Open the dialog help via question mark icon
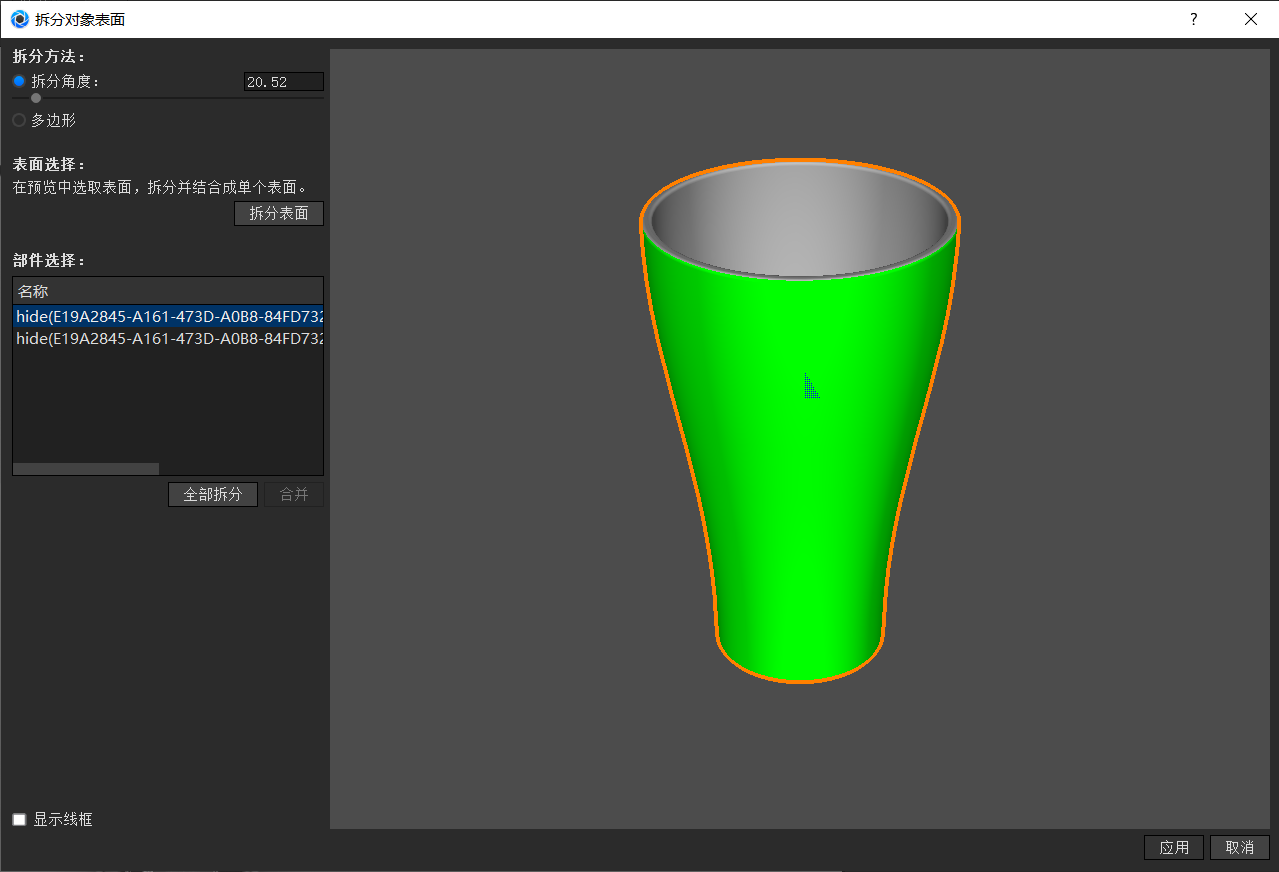This screenshot has width=1279, height=872. tap(1192, 19)
